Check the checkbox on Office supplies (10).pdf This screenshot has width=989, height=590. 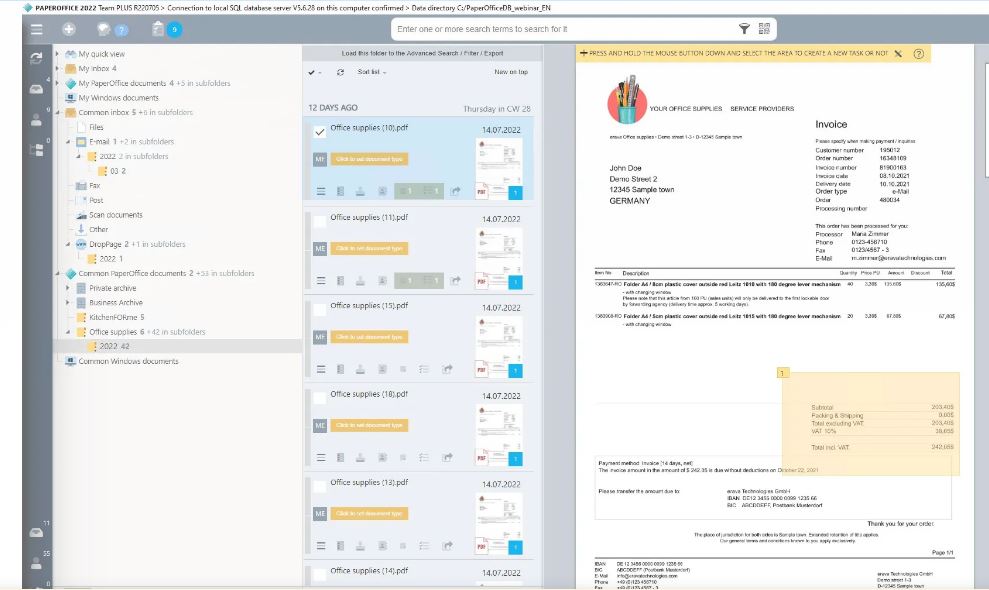tap(319, 132)
